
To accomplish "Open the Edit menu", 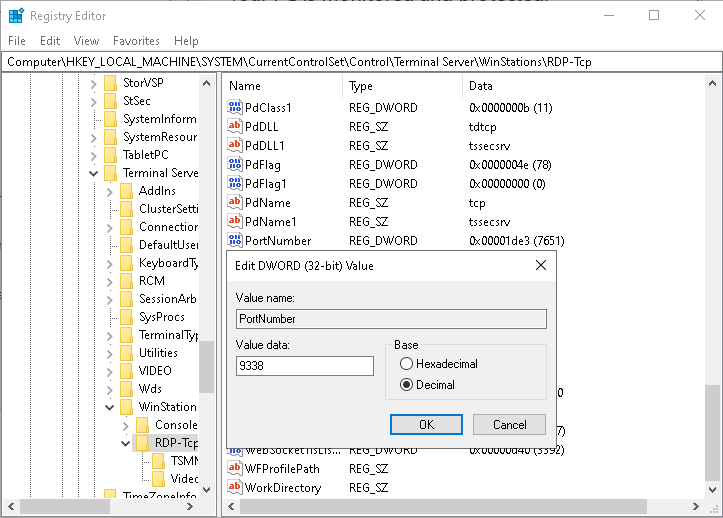I will 50,41.
